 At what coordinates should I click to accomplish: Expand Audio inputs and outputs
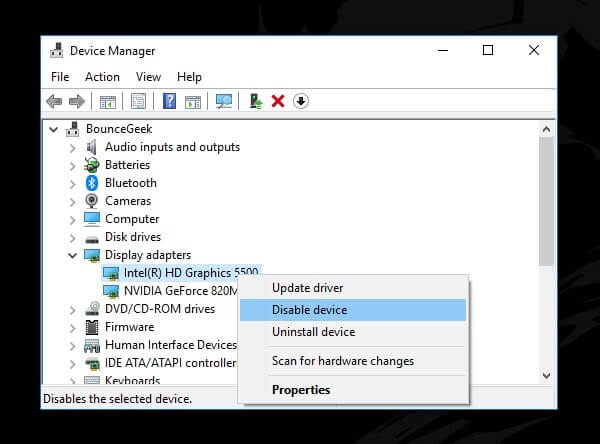[73, 148]
